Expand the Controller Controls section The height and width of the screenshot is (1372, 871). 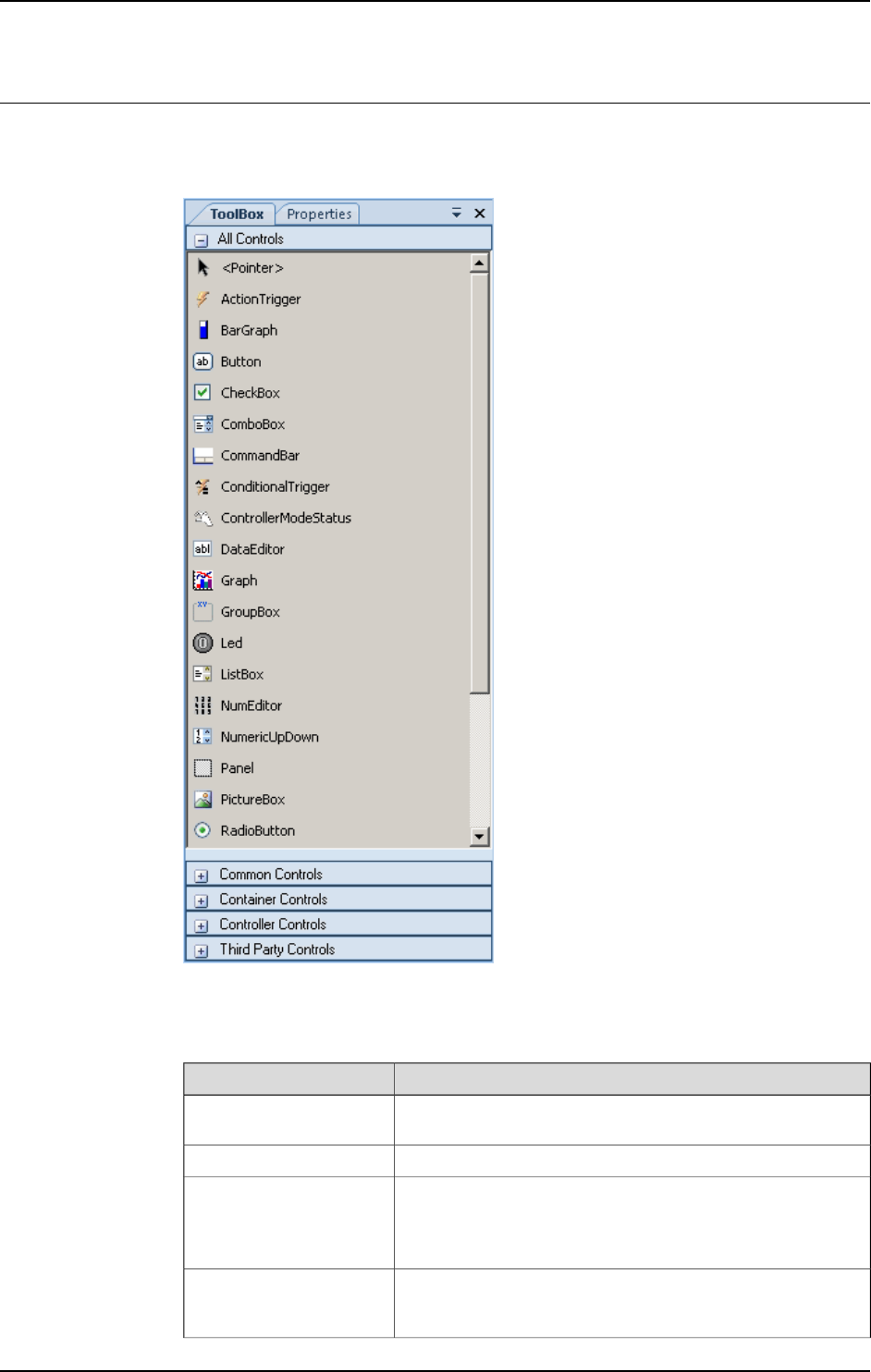click(x=201, y=925)
